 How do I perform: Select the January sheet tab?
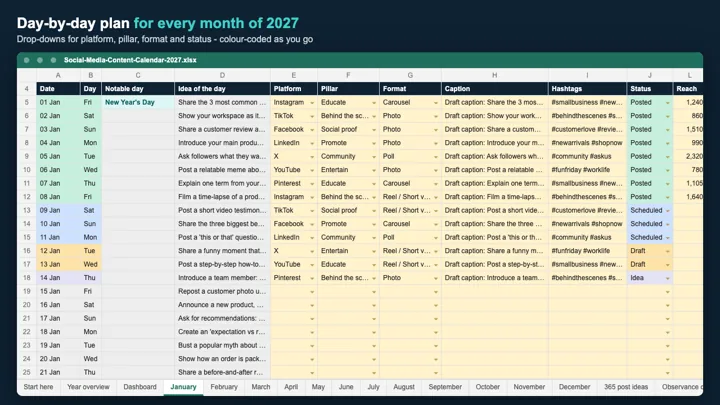[183, 387]
